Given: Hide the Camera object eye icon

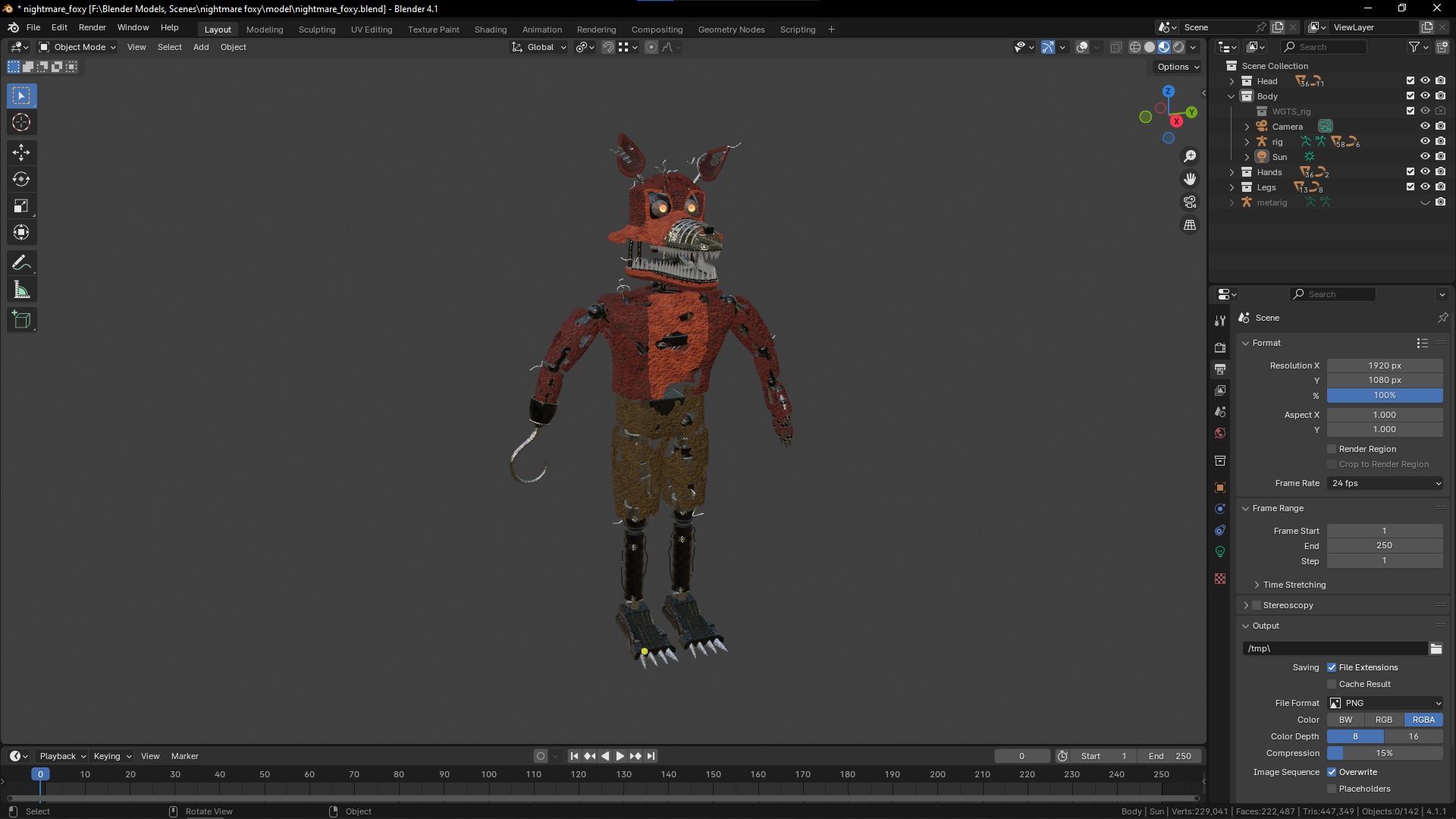Looking at the screenshot, I should pyautogui.click(x=1426, y=126).
